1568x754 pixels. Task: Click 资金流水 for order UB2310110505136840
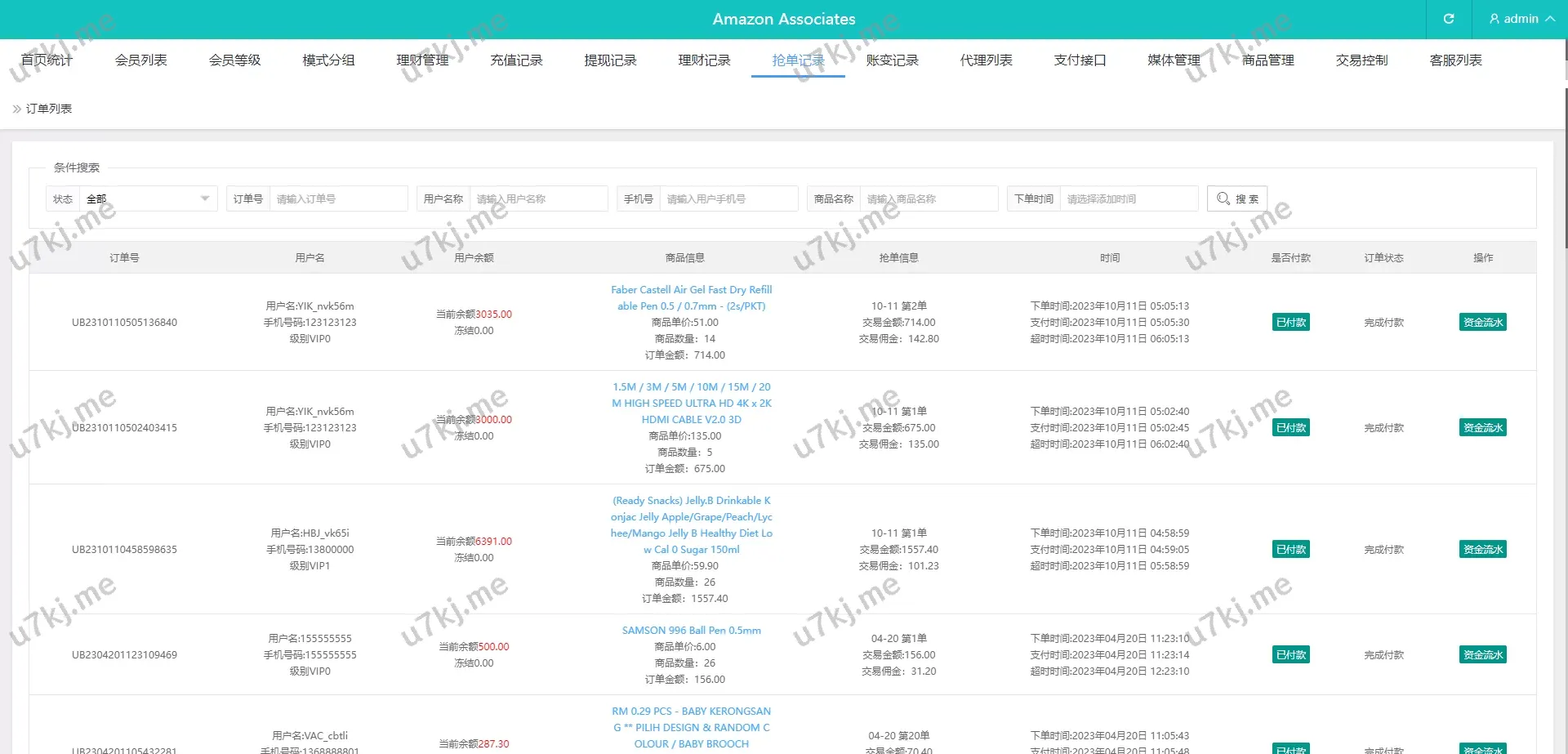click(x=1482, y=322)
